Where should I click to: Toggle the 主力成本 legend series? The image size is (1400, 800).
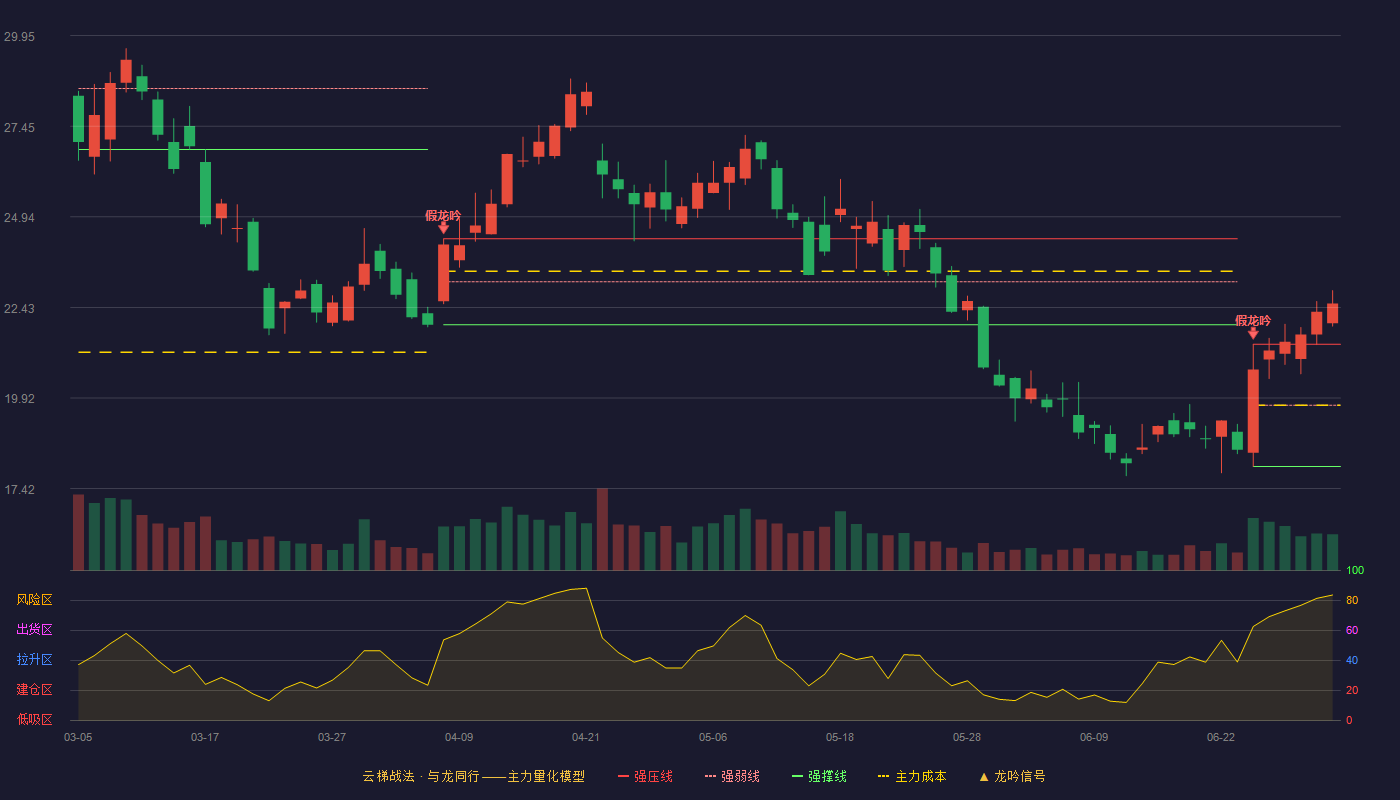click(911, 776)
